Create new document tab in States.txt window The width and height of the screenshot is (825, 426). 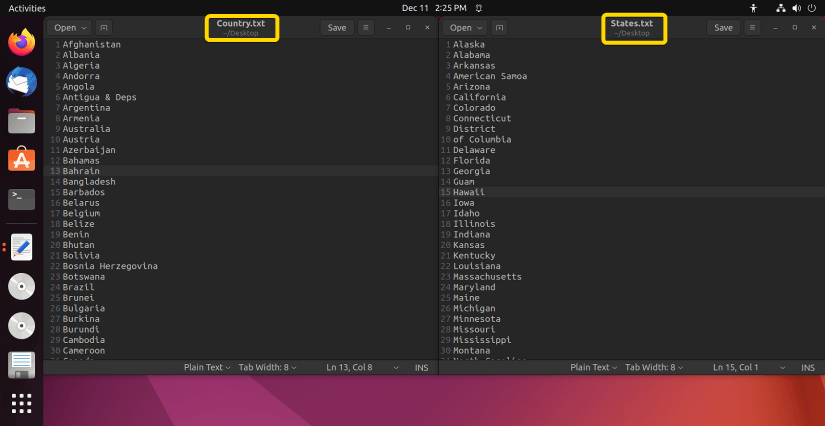(x=499, y=27)
